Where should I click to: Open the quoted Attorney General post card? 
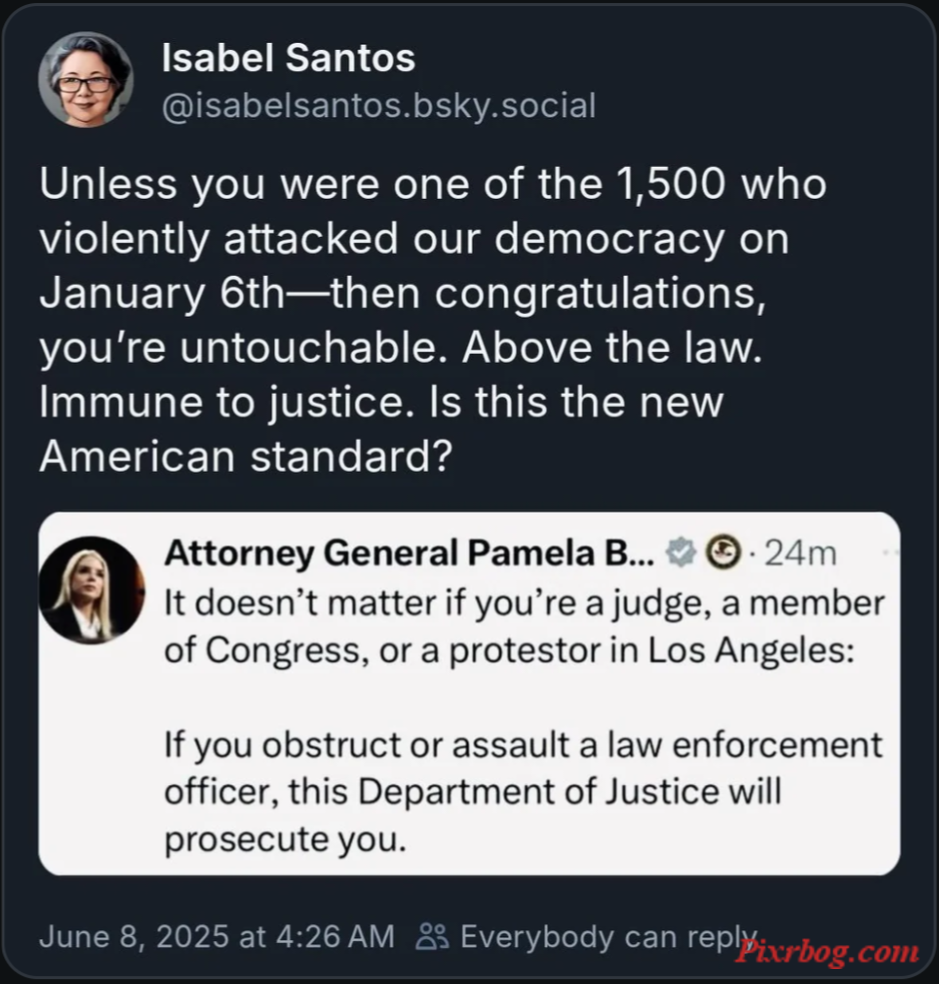click(x=469, y=693)
